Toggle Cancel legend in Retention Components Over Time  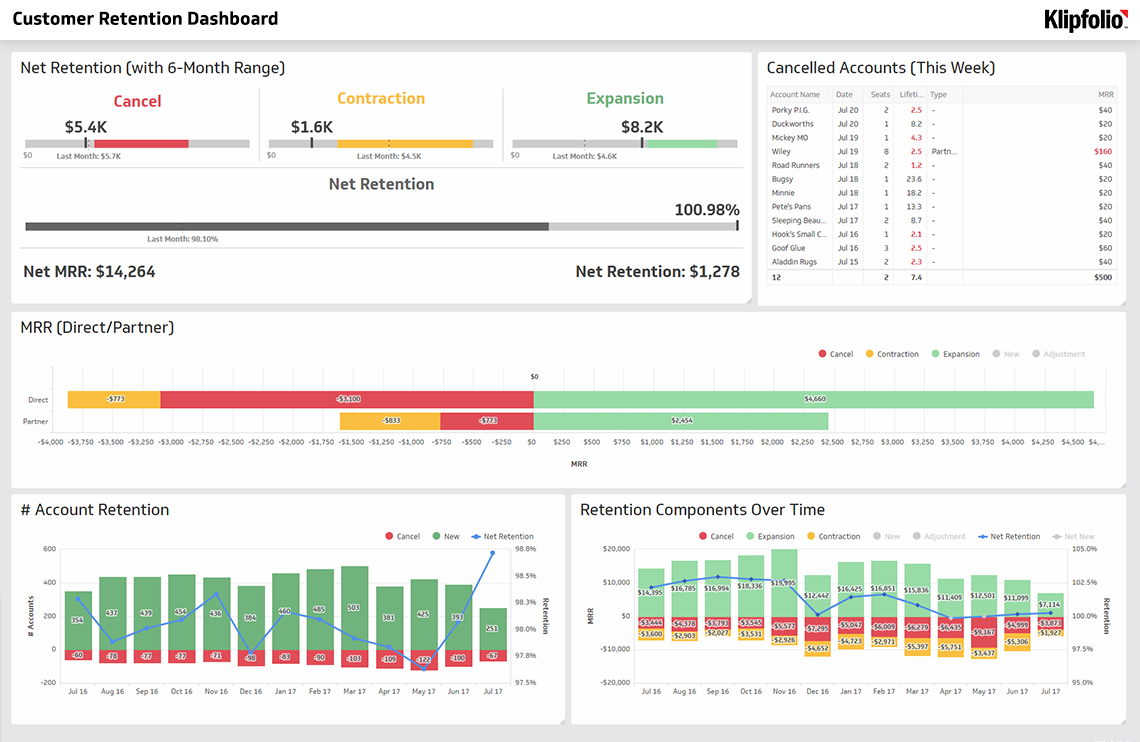coord(716,536)
